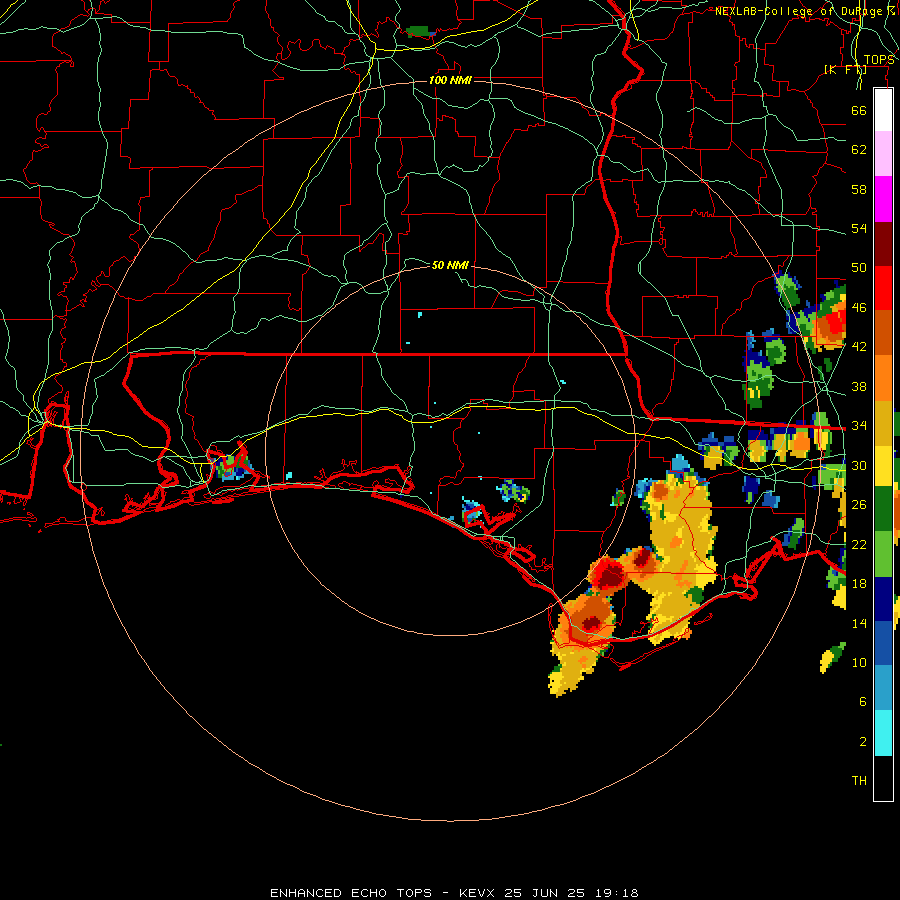
Task: Click the legend value 10
Action: (859, 662)
